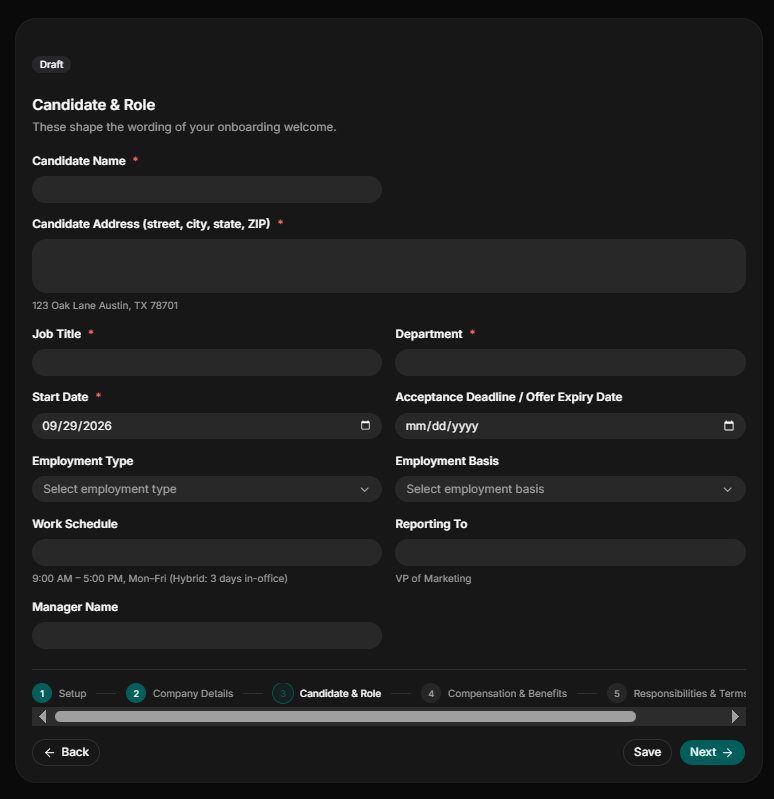
Task: Focus the Candidate Name input field
Action: click(207, 190)
